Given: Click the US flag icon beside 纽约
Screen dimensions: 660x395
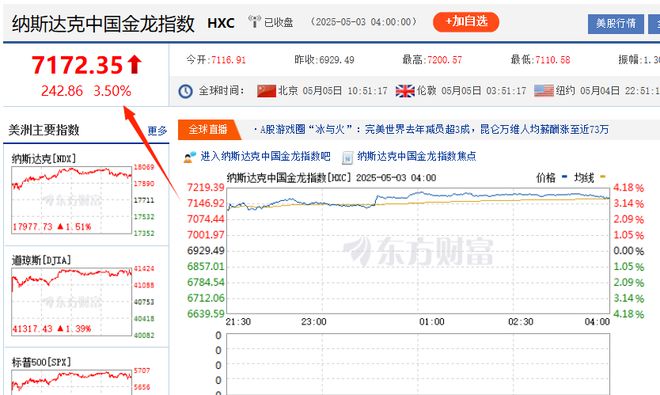Looking at the screenshot, I should click(x=544, y=91).
